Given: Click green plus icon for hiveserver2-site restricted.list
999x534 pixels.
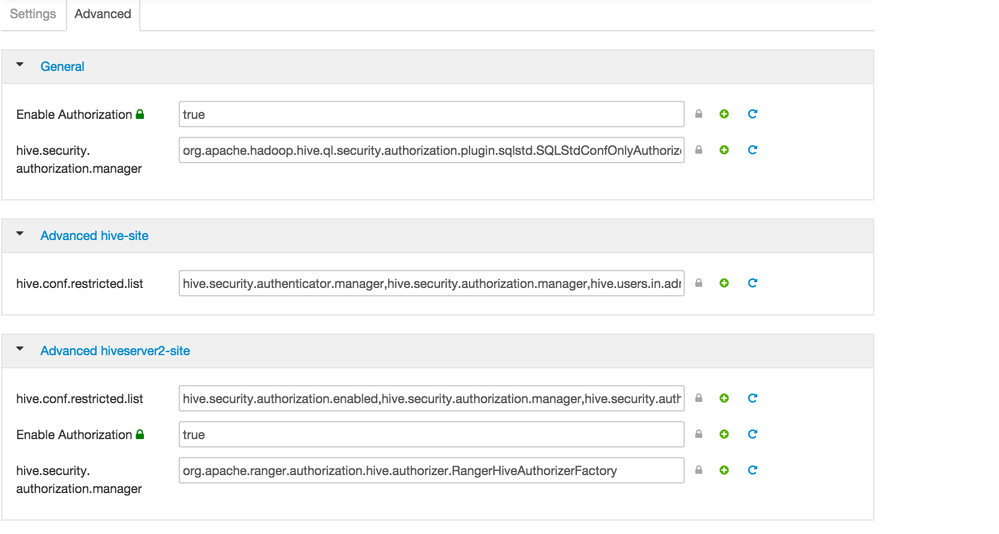Looking at the screenshot, I should 725,398.
